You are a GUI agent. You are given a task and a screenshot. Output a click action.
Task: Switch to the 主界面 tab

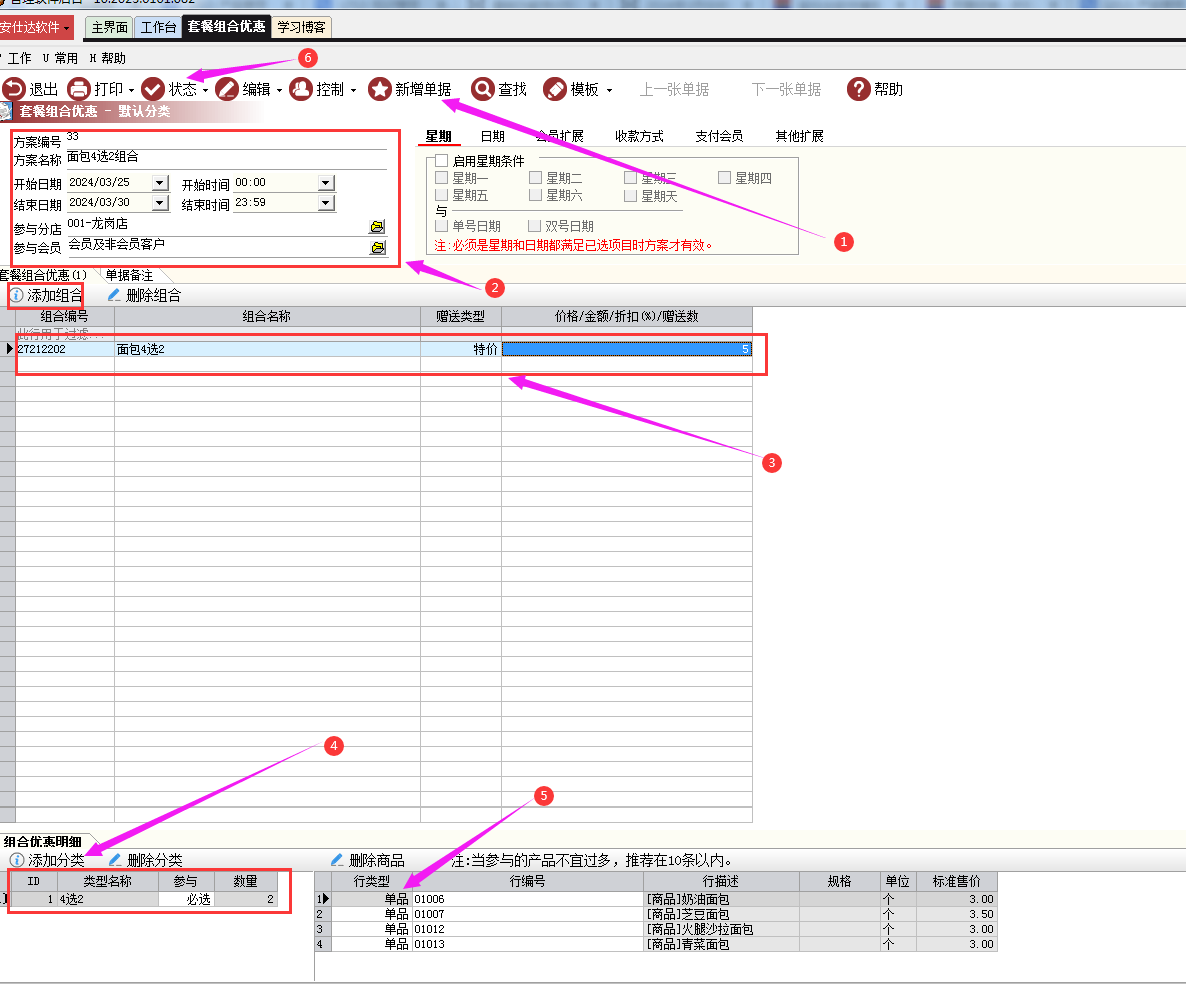coord(110,27)
